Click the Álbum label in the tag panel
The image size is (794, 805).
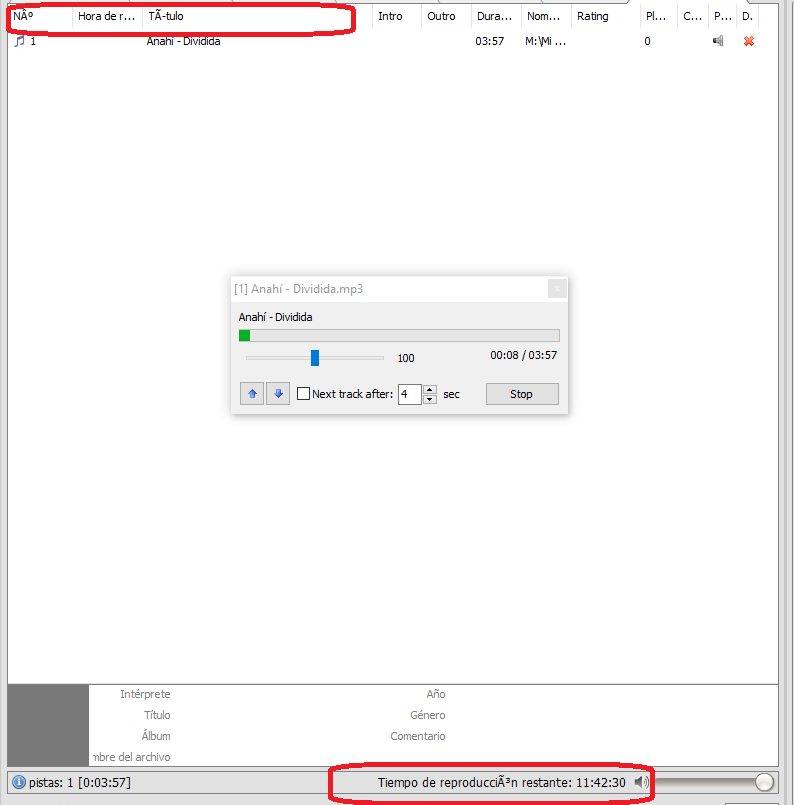[156, 736]
